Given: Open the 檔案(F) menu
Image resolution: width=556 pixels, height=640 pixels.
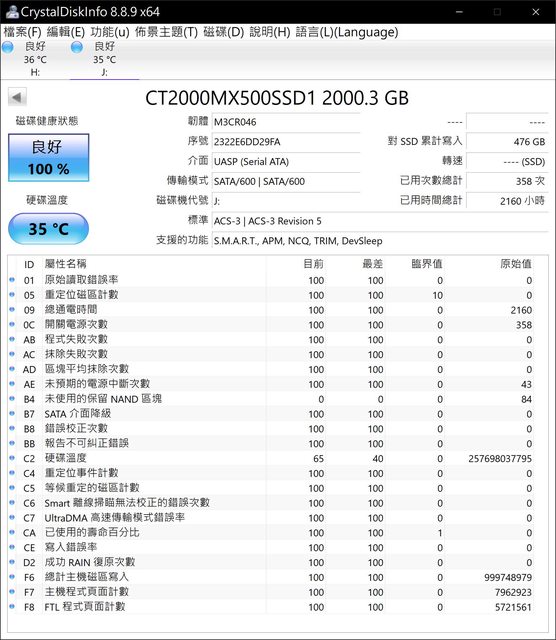Looking at the screenshot, I should (x=22, y=32).
